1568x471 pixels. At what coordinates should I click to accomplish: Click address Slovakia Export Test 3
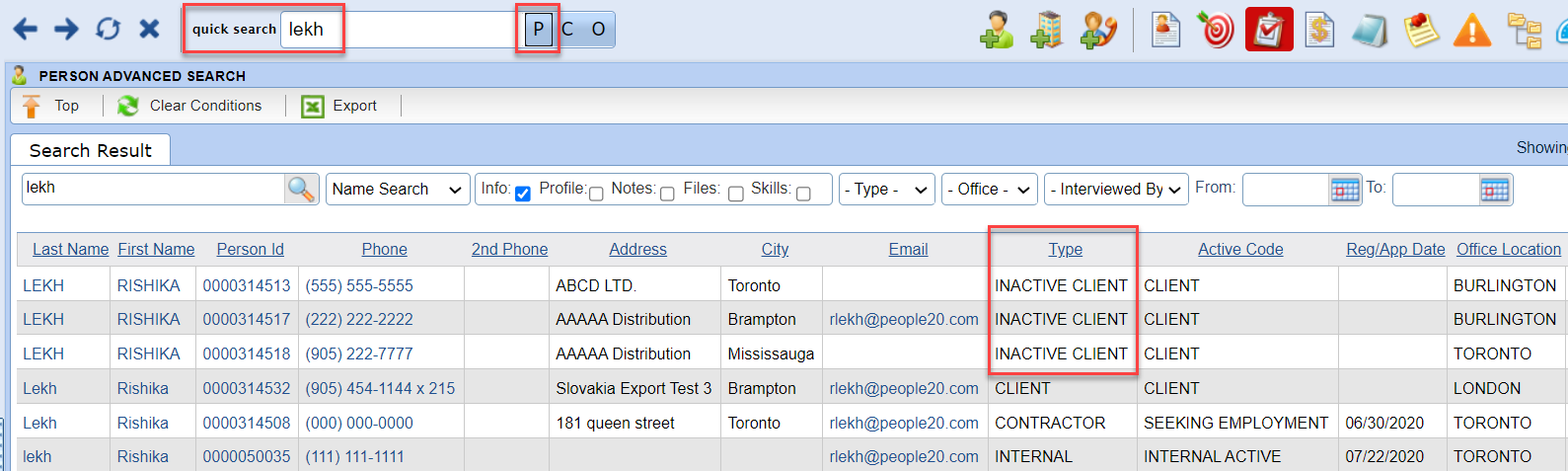634,388
